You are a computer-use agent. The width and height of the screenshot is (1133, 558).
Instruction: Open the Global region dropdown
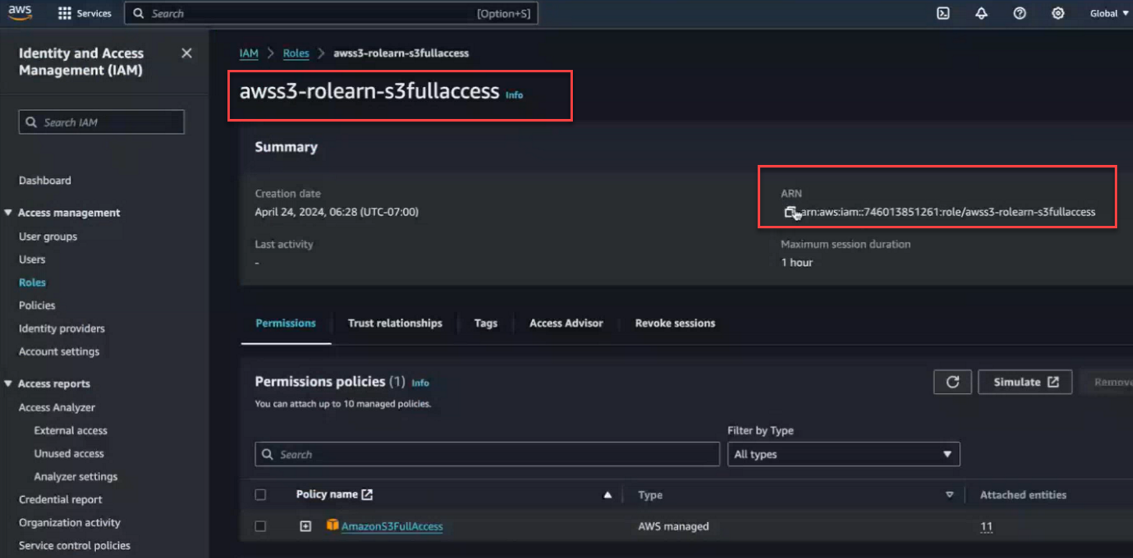(1109, 13)
